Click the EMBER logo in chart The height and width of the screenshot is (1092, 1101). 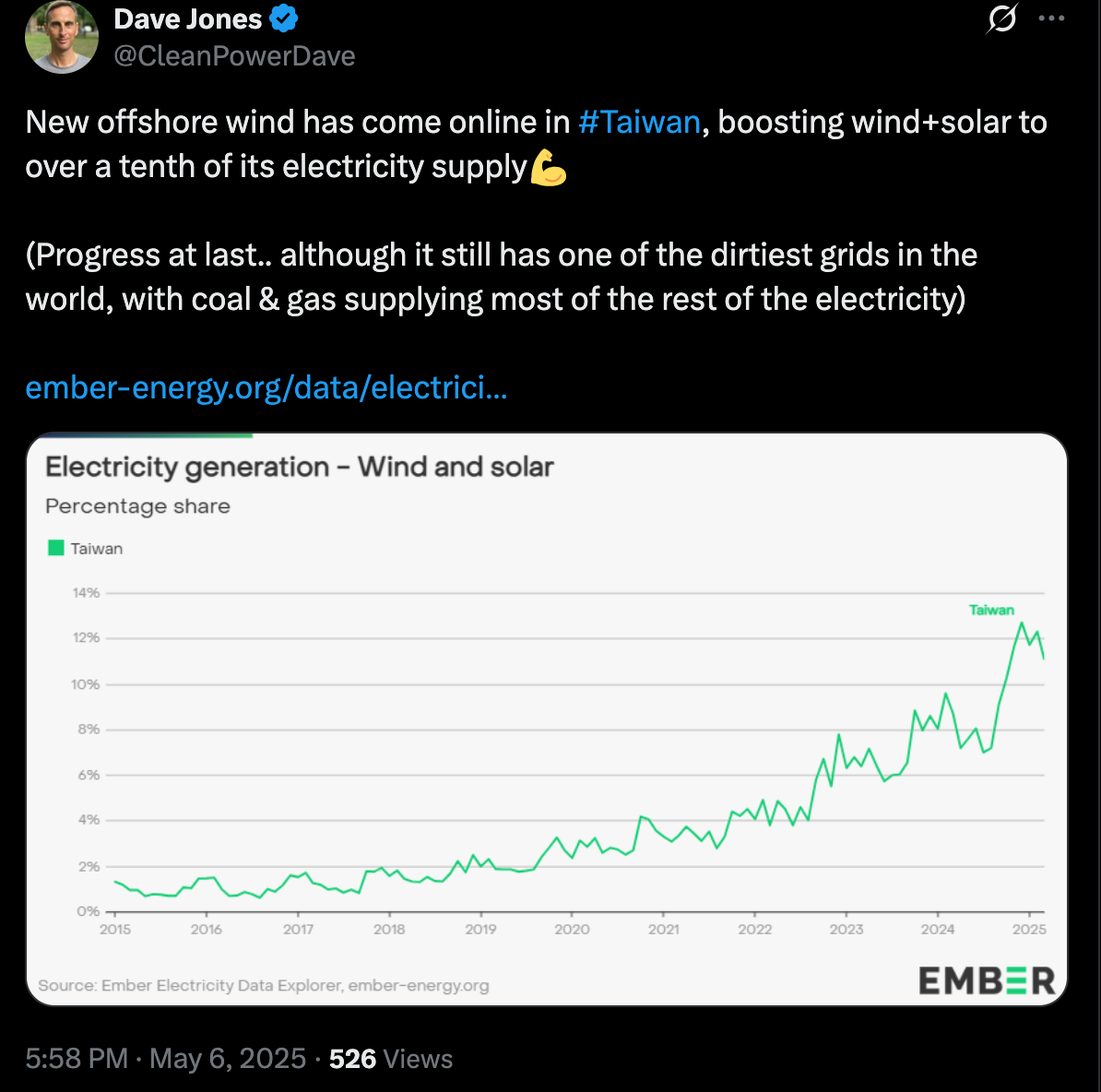(x=987, y=980)
